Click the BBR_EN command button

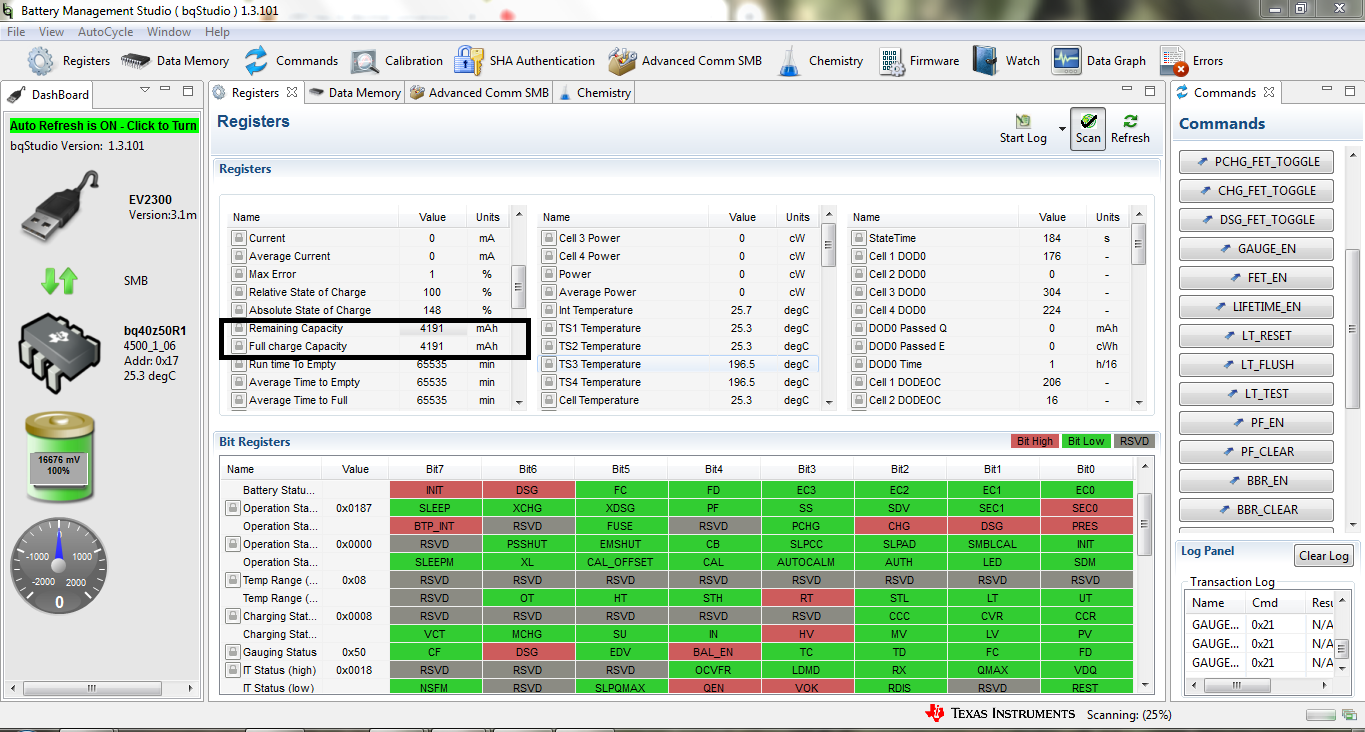tap(1256, 481)
